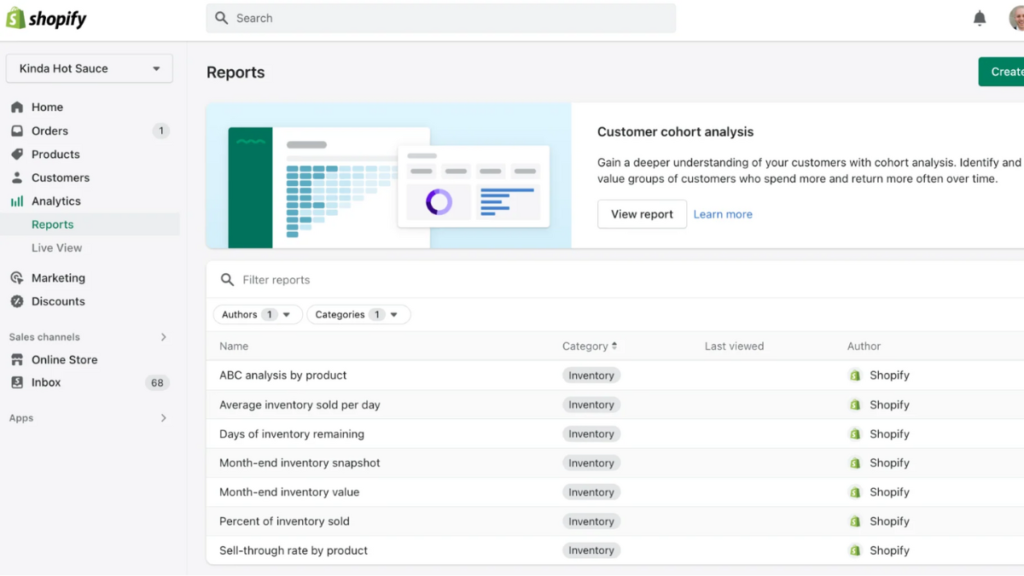
Task: Click the Online Store icon
Action: point(18,359)
